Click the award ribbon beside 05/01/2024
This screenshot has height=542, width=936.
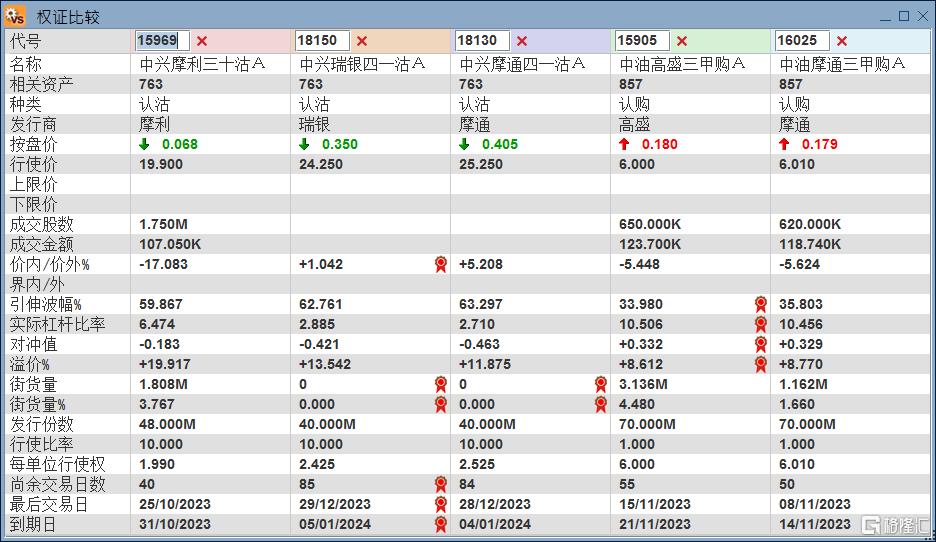pyautogui.click(x=441, y=524)
